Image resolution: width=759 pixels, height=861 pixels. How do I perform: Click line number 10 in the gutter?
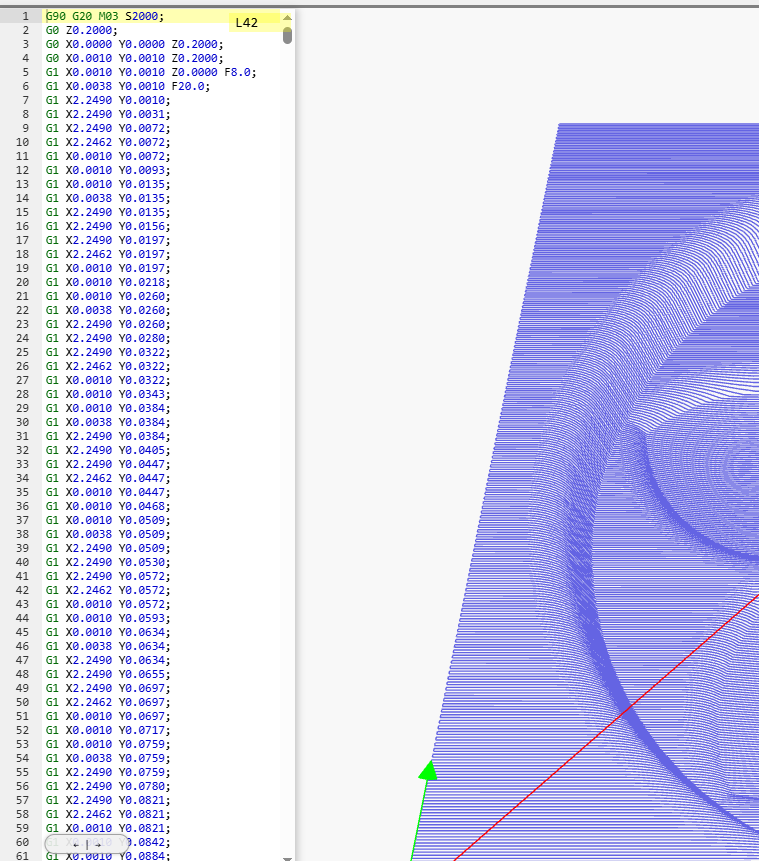point(23,142)
